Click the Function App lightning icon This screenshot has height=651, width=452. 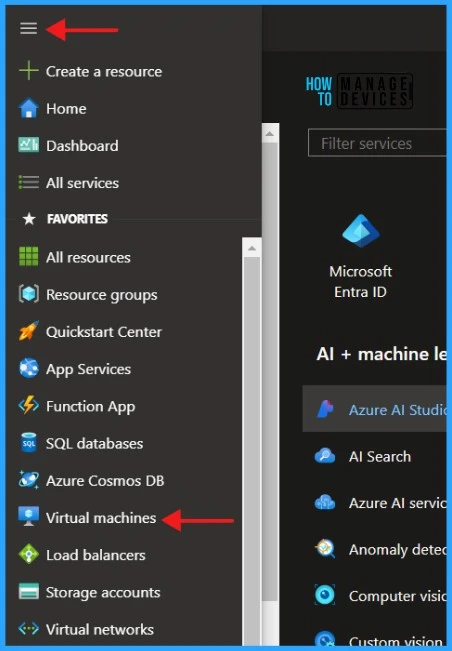pos(29,405)
